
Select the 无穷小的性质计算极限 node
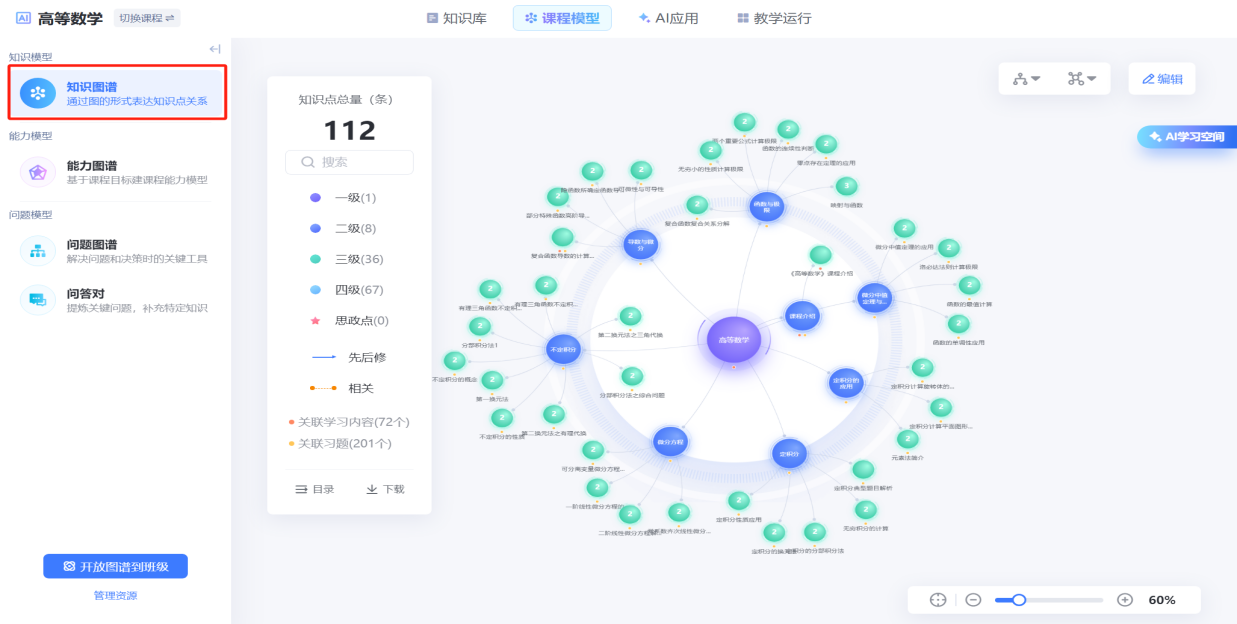[x=710, y=151]
